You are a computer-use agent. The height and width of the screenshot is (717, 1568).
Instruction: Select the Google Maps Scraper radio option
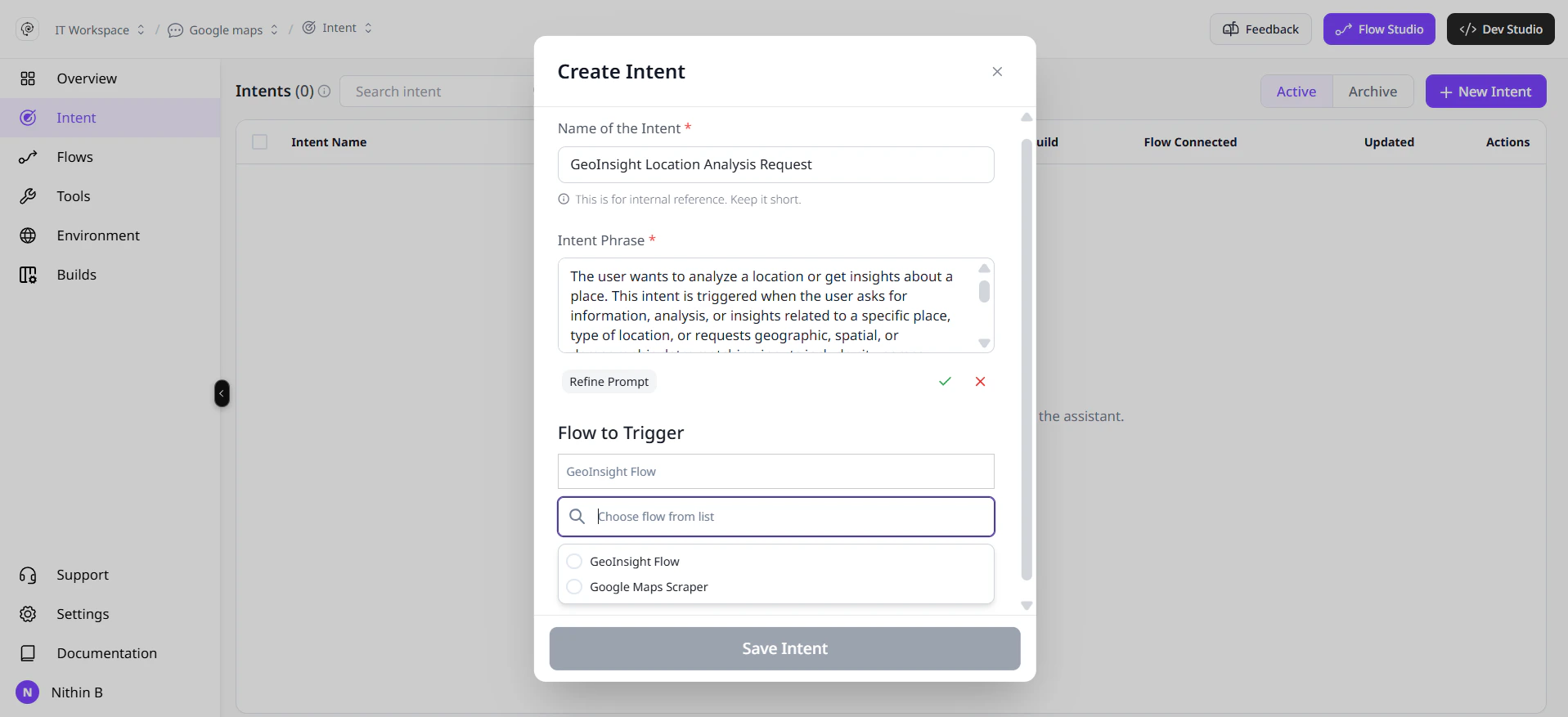click(x=574, y=587)
